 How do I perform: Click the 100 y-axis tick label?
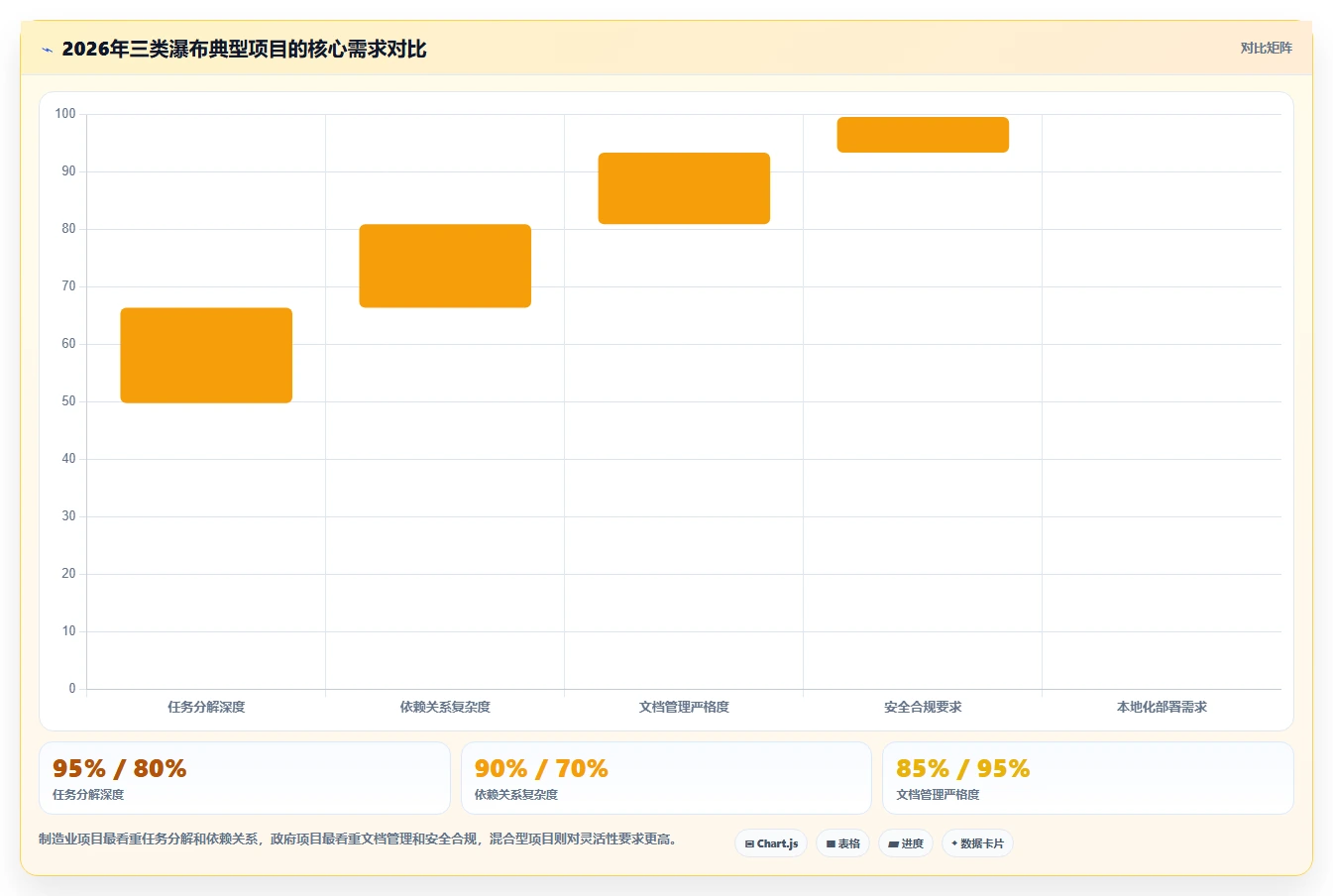pyautogui.click(x=65, y=114)
